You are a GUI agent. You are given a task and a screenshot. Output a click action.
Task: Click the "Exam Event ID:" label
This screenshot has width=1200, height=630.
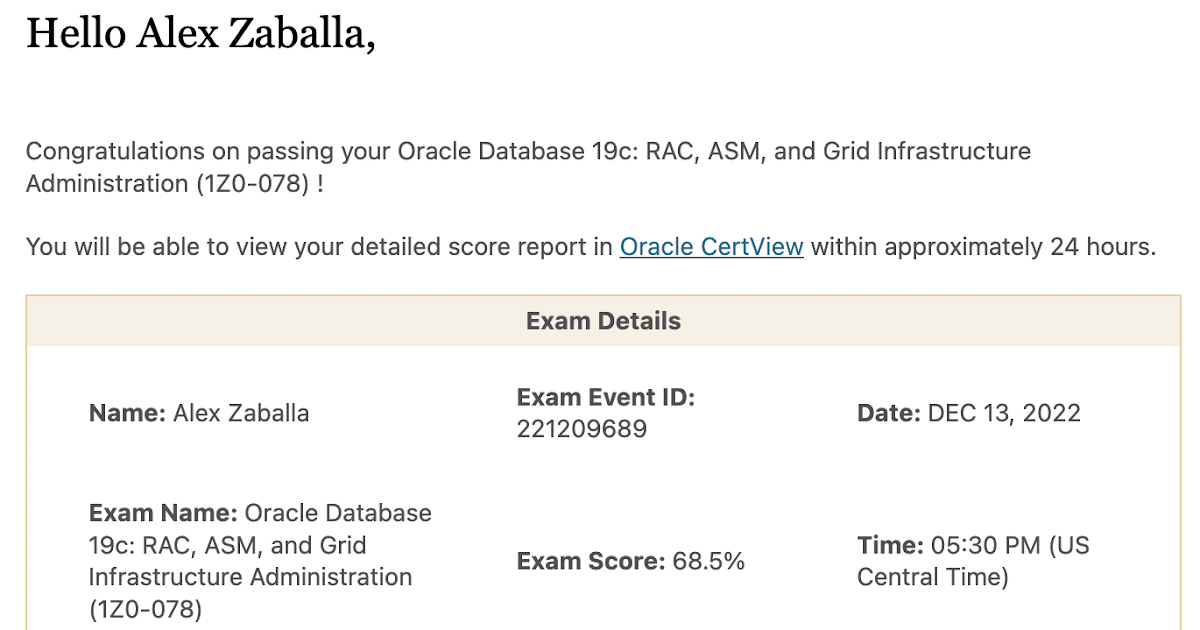[x=605, y=397]
